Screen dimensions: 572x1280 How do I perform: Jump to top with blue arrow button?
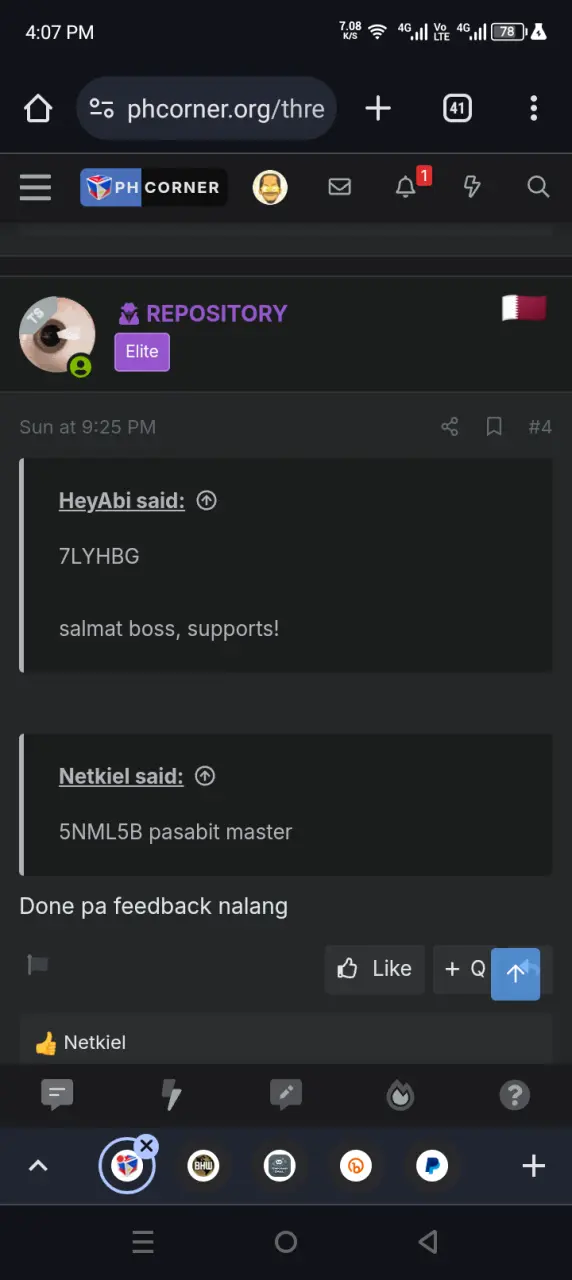click(x=515, y=973)
